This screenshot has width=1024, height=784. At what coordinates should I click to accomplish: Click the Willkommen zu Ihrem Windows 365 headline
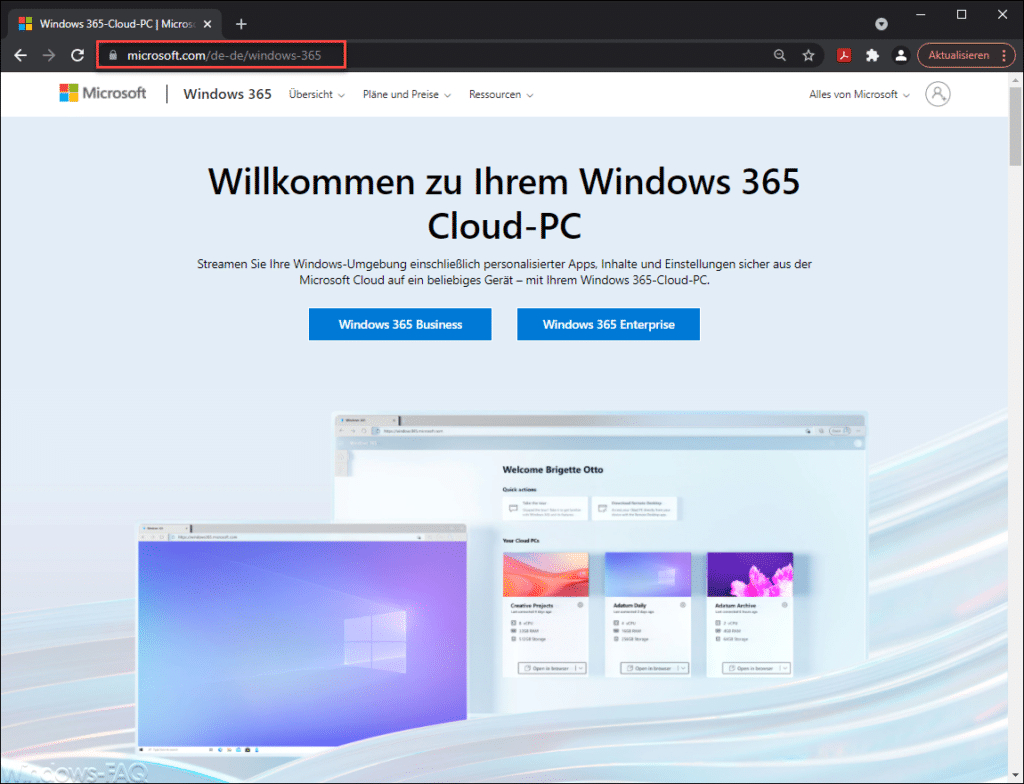coord(504,203)
